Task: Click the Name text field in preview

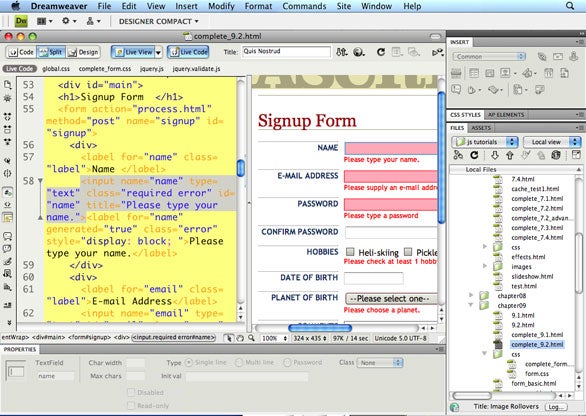Action: tap(391, 148)
